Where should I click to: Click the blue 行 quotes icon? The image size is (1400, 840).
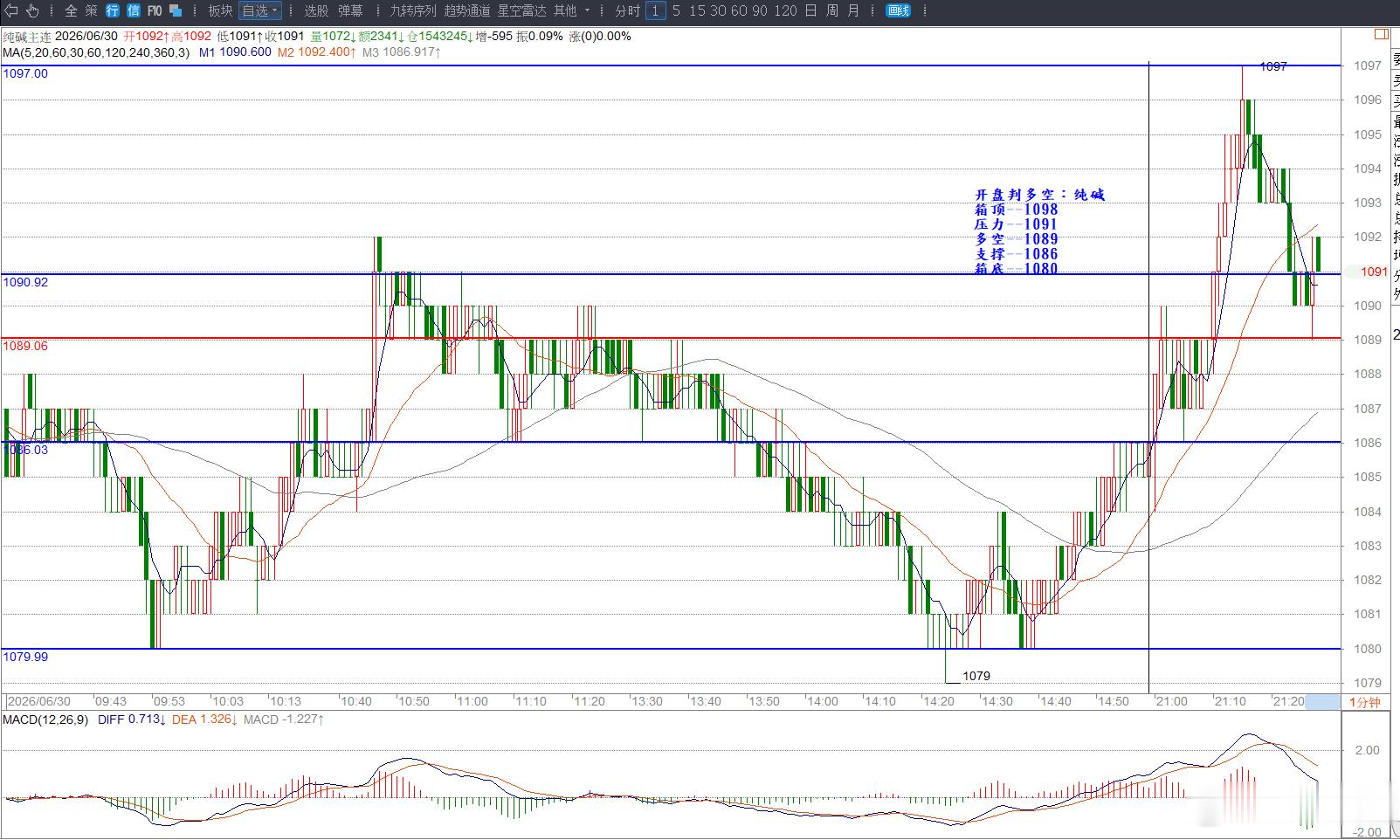(x=113, y=10)
